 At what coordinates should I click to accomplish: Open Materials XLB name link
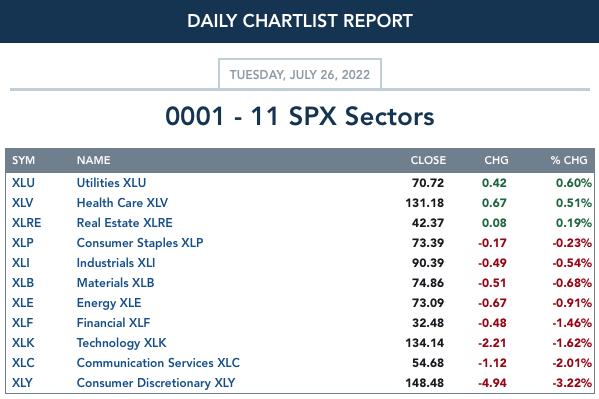click(115, 283)
